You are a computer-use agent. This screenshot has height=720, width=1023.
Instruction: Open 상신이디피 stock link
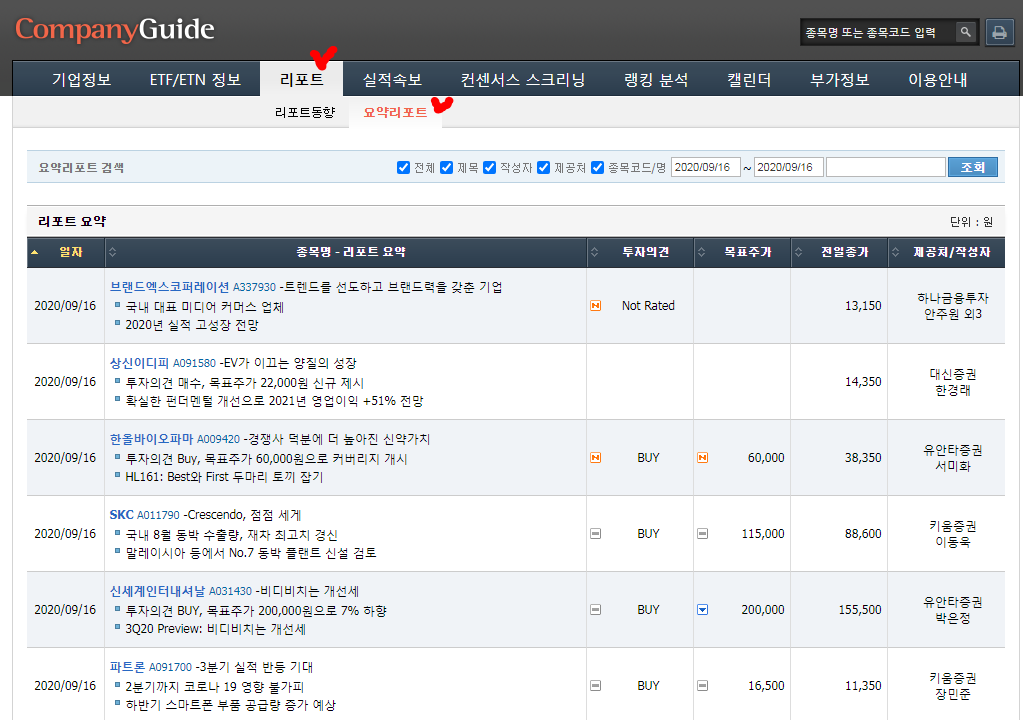(x=139, y=363)
